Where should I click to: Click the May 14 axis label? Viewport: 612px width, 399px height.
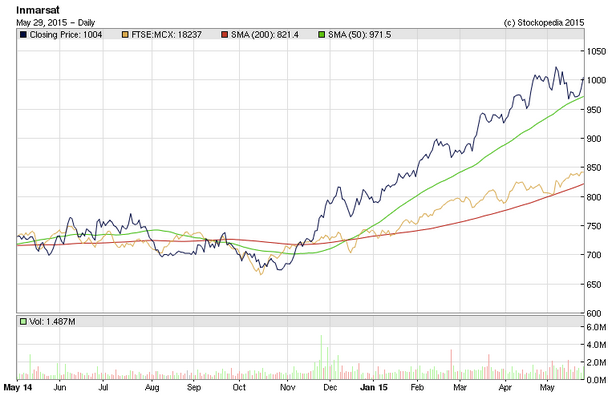pyautogui.click(x=18, y=387)
